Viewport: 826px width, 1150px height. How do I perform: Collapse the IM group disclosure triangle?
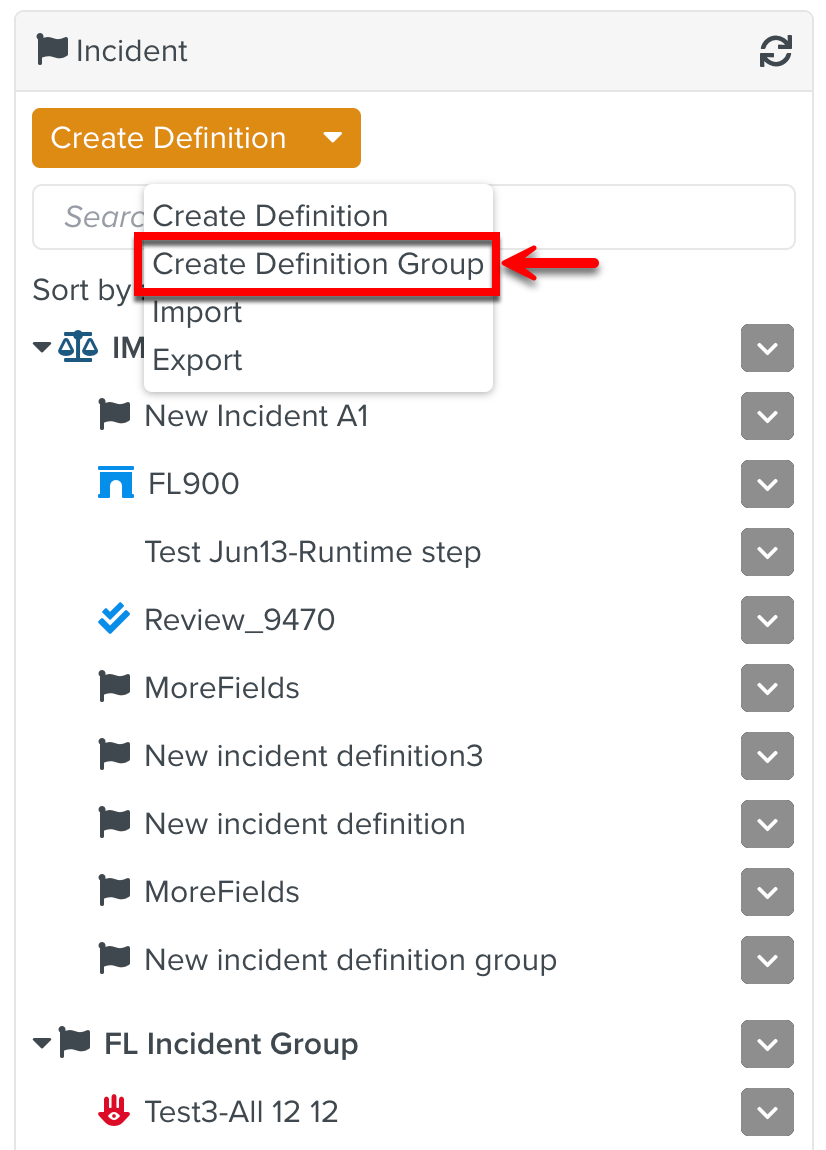tap(41, 347)
